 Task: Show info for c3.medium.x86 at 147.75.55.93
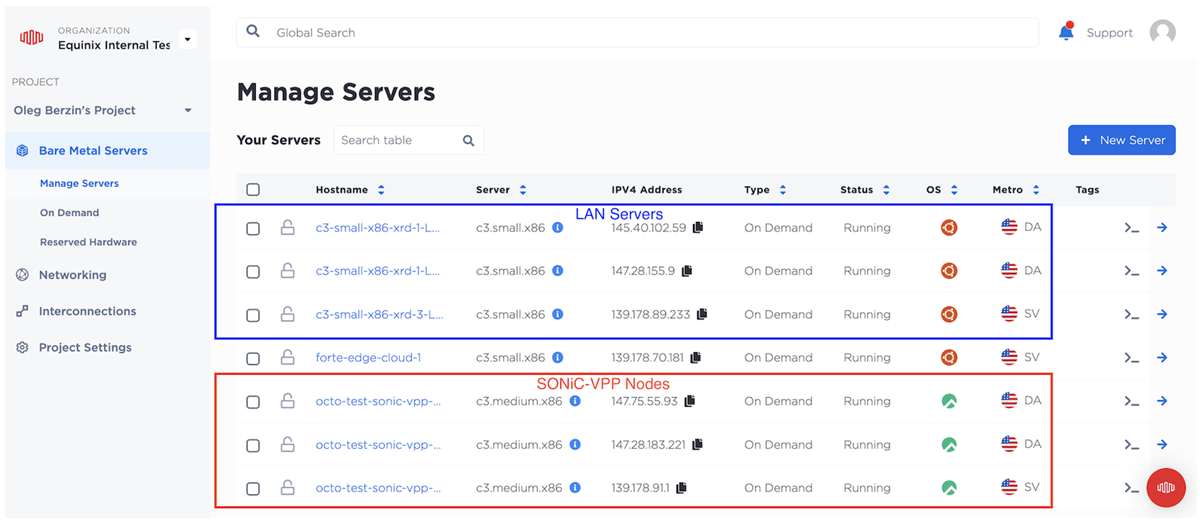575,402
